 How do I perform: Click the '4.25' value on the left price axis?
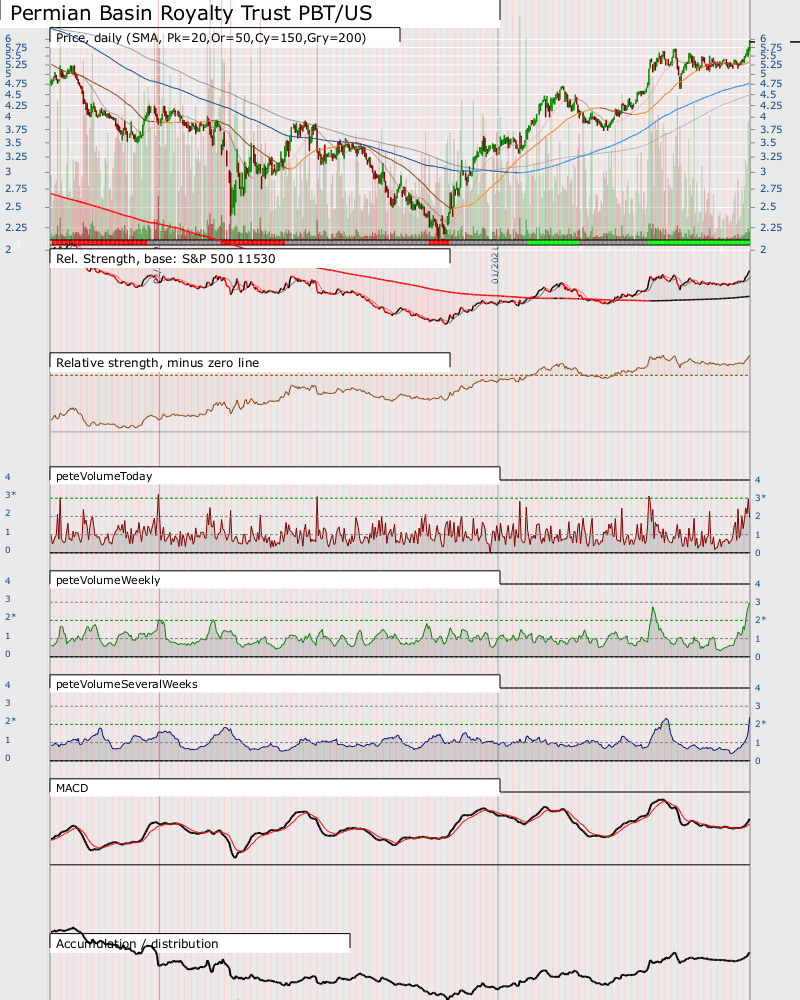click(x=16, y=106)
